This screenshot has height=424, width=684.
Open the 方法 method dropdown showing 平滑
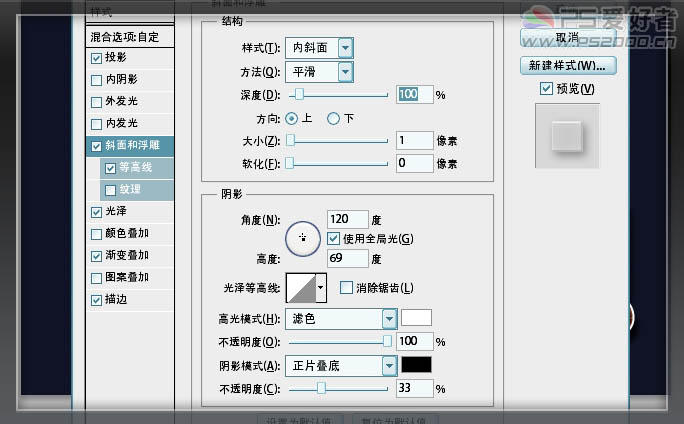point(319,72)
